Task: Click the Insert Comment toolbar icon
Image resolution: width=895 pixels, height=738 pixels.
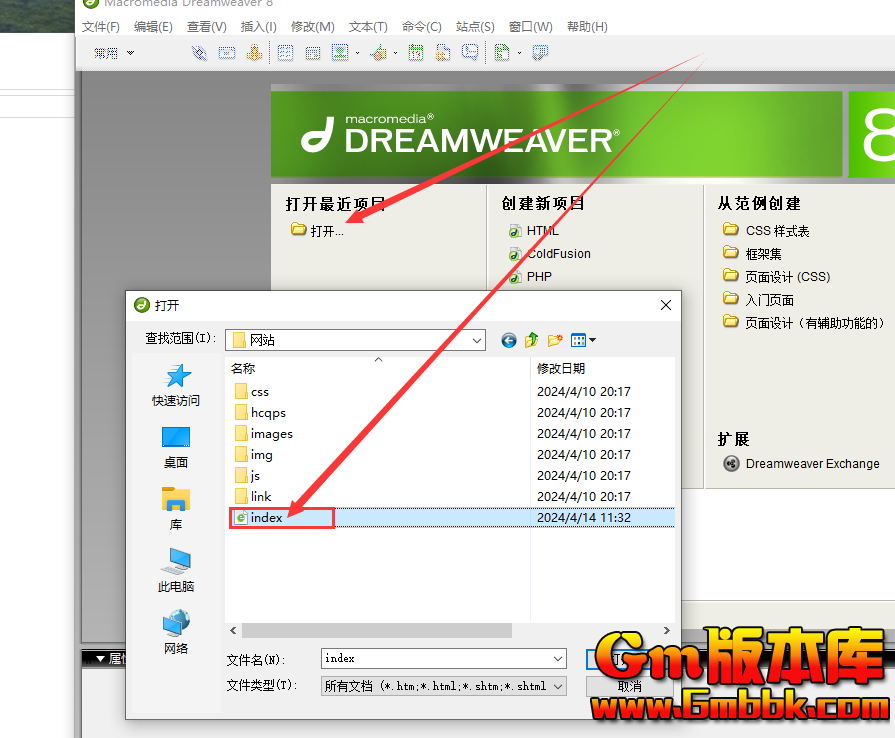Action: pyautogui.click(x=469, y=53)
